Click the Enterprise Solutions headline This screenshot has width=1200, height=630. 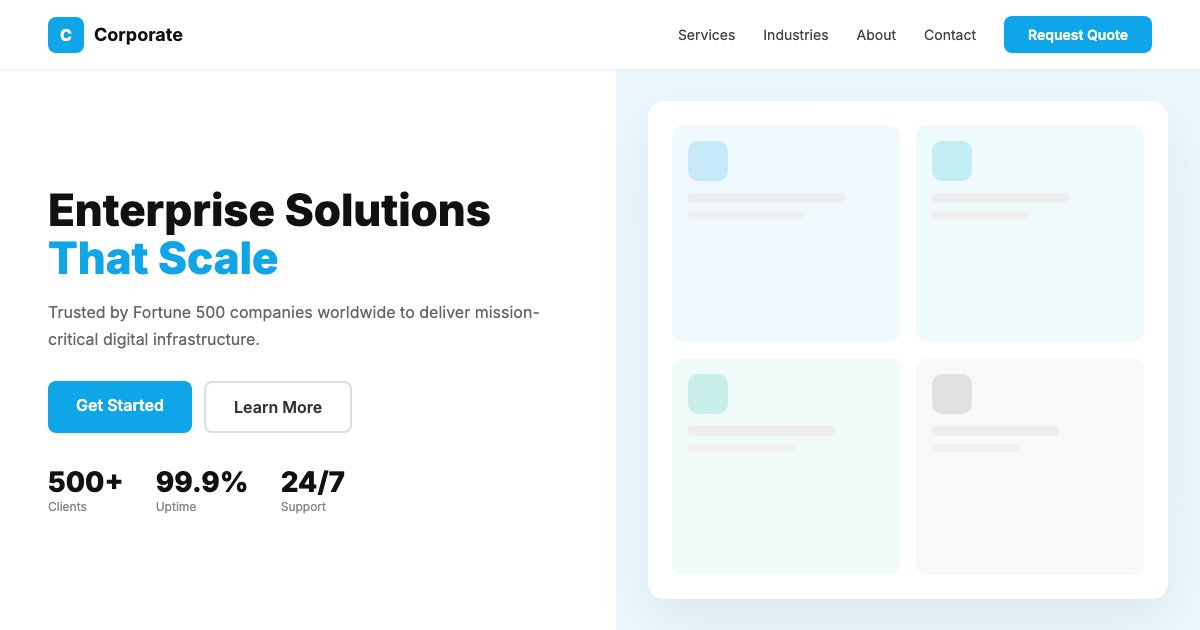click(269, 211)
